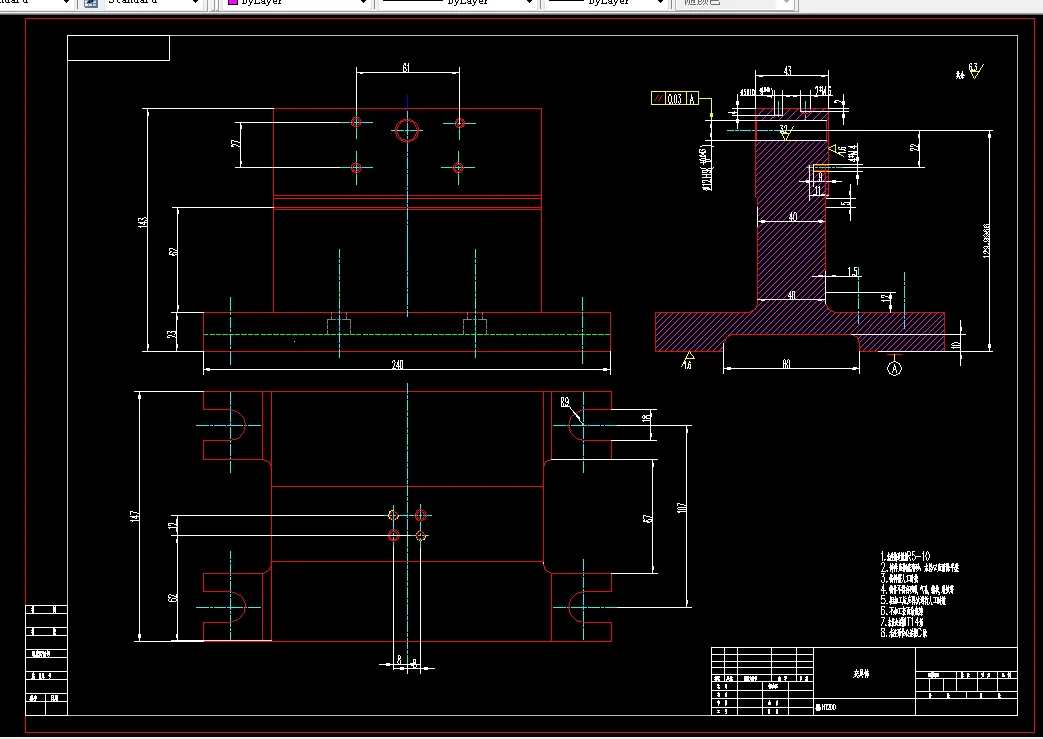Select the 80 recess width dimension
Screen dimensions: 1043x739
787,364
